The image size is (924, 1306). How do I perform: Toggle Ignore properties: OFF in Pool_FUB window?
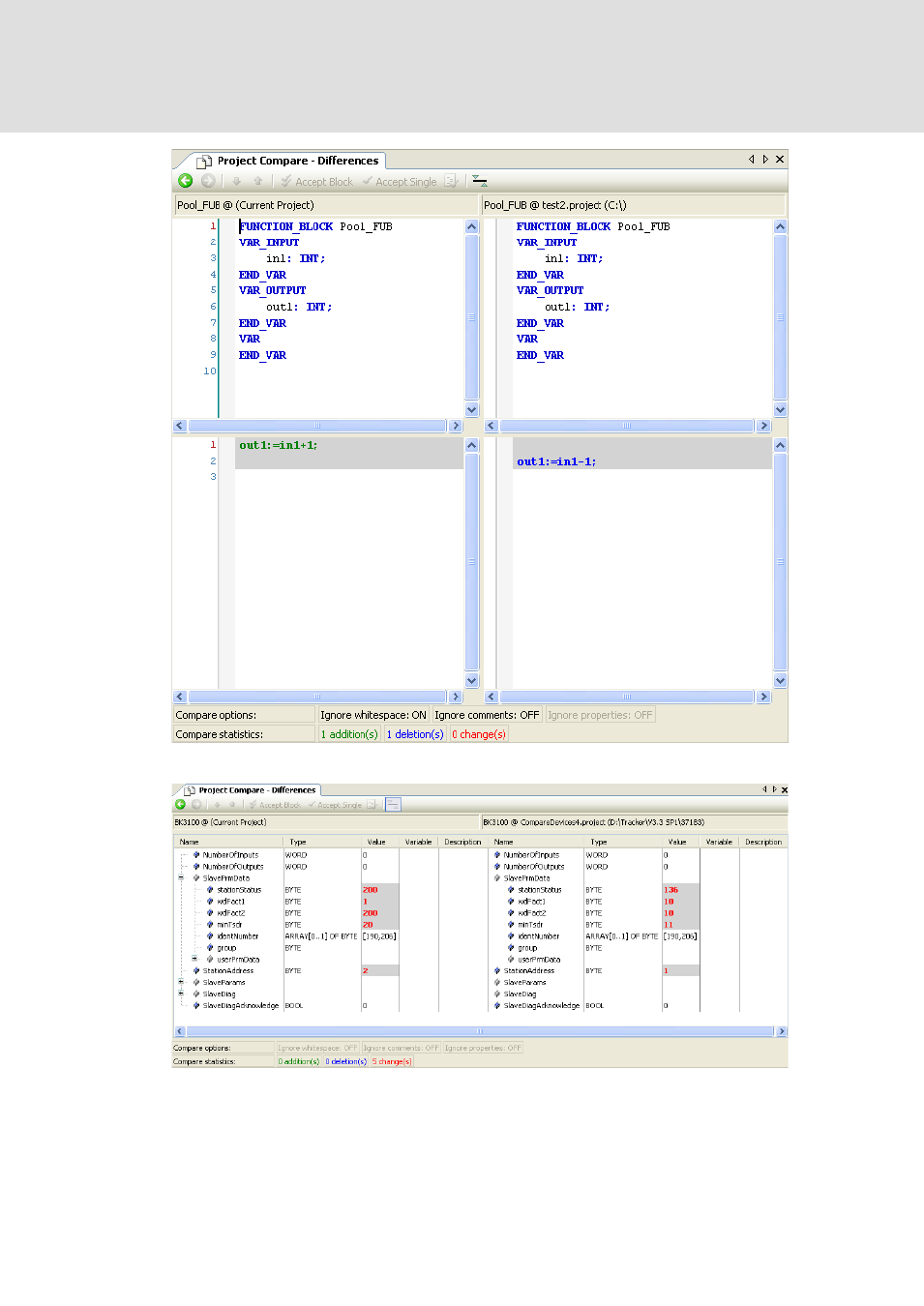(x=600, y=715)
